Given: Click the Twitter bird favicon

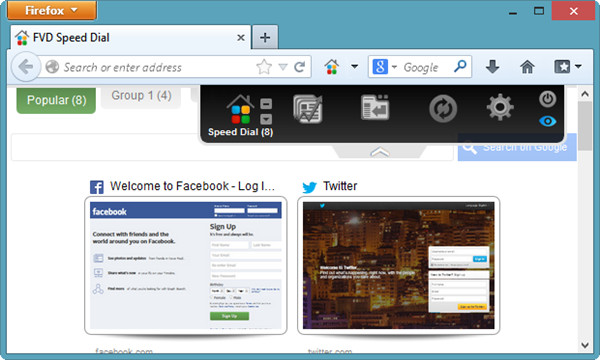Looking at the screenshot, I should pyautogui.click(x=309, y=187).
